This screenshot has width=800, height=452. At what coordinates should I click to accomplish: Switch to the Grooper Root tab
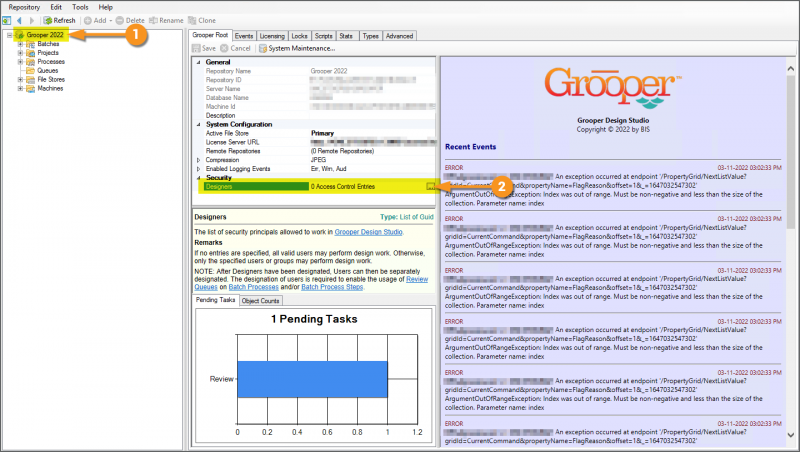210,35
